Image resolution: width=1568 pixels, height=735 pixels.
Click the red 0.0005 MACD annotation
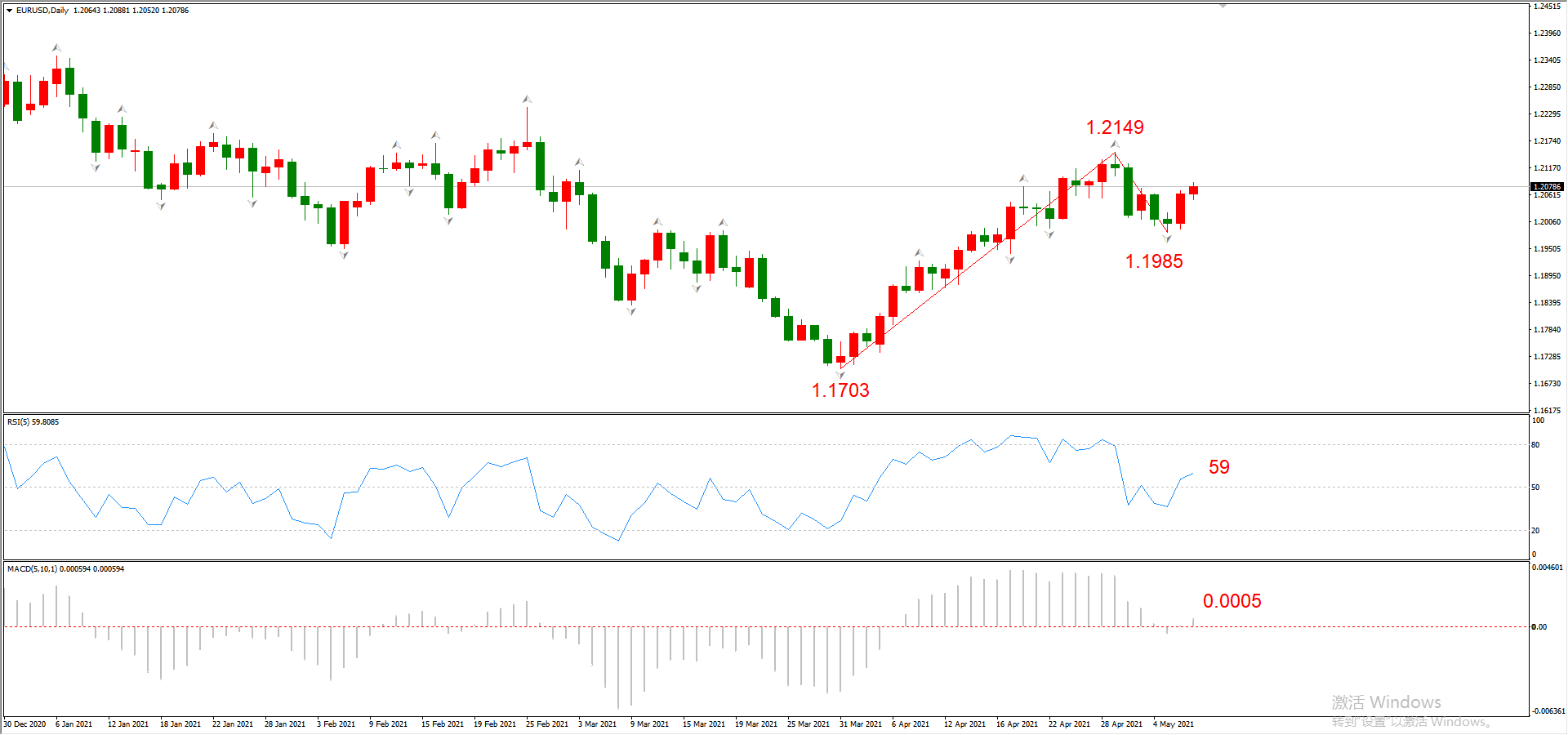click(1232, 601)
